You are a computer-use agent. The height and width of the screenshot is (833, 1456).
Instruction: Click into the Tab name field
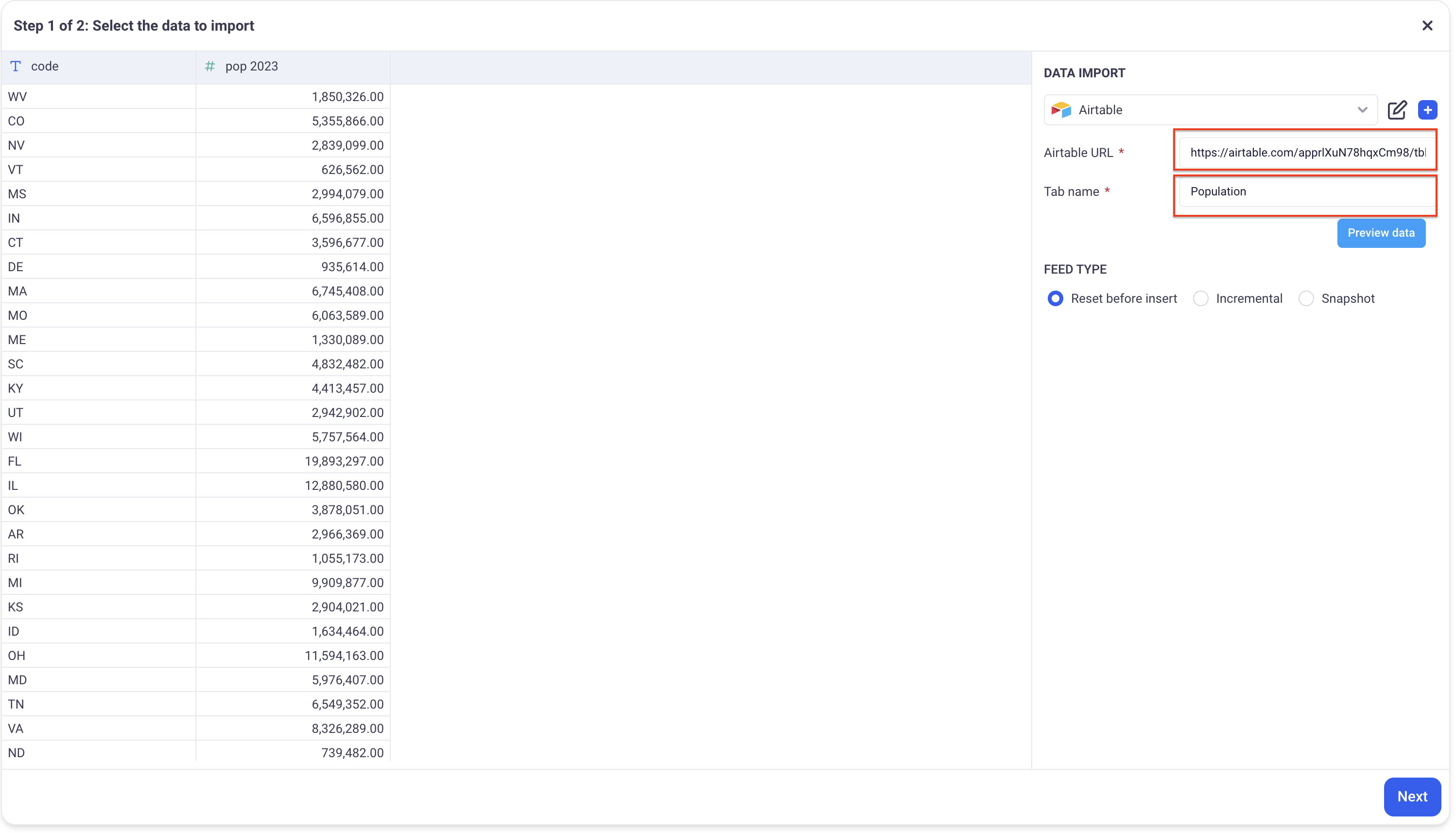pyautogui.click(x=1307, y=191)
